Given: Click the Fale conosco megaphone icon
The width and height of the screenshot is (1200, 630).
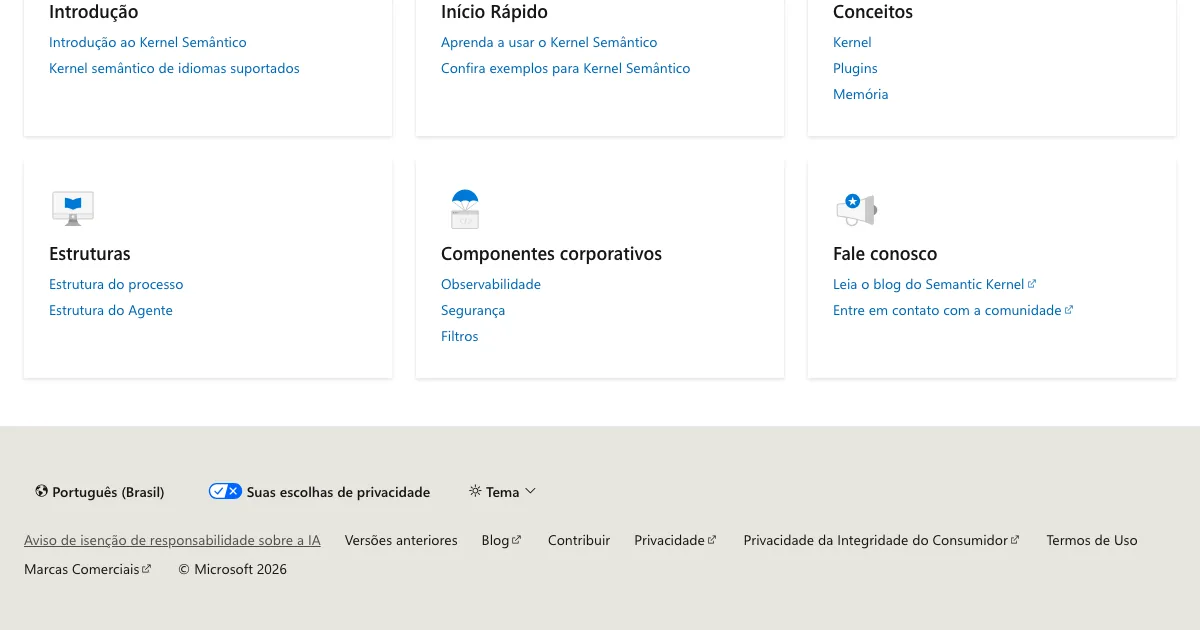Looking at the screenshot, I should pyautogui.click(x=856, y=208).
